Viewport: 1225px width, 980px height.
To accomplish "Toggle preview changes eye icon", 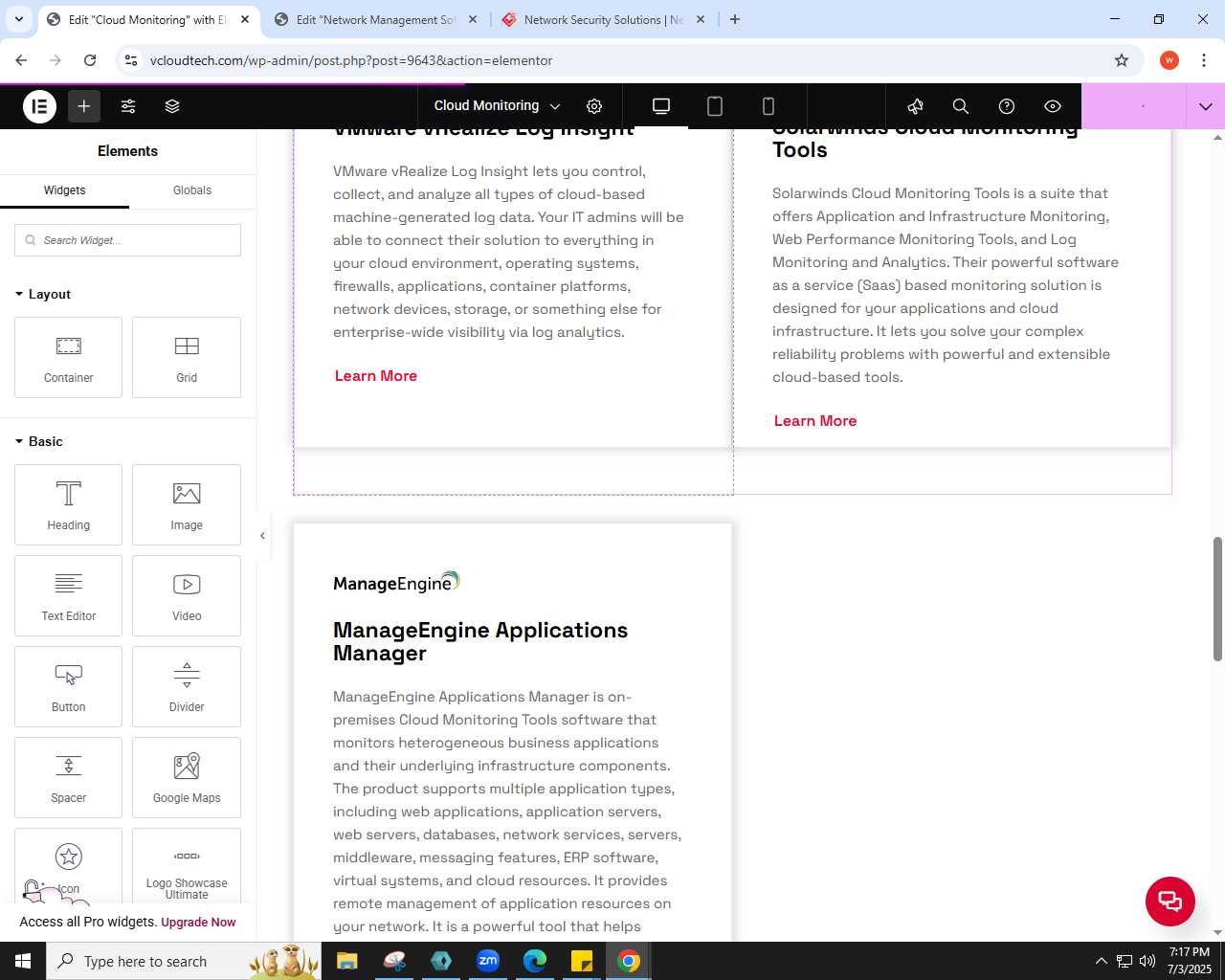I will pos(1053,106).
